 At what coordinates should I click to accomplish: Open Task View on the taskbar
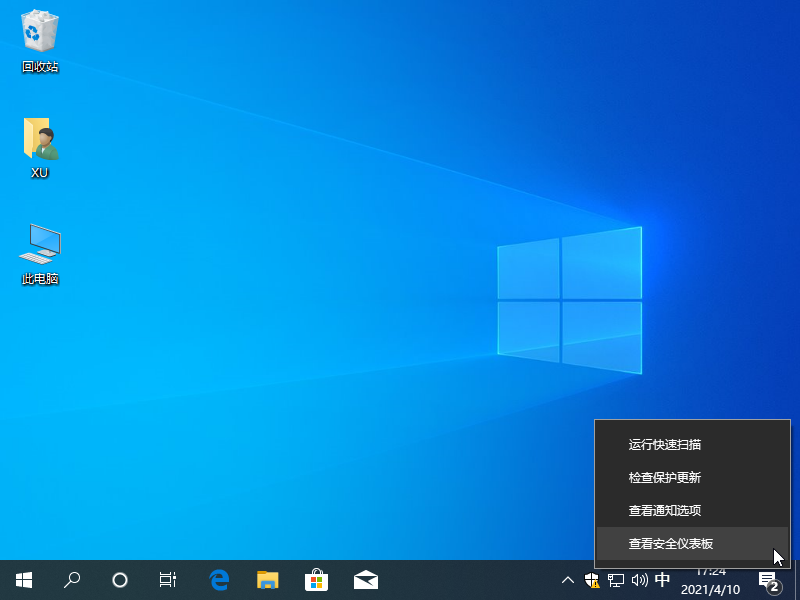(x=168, y=579)
